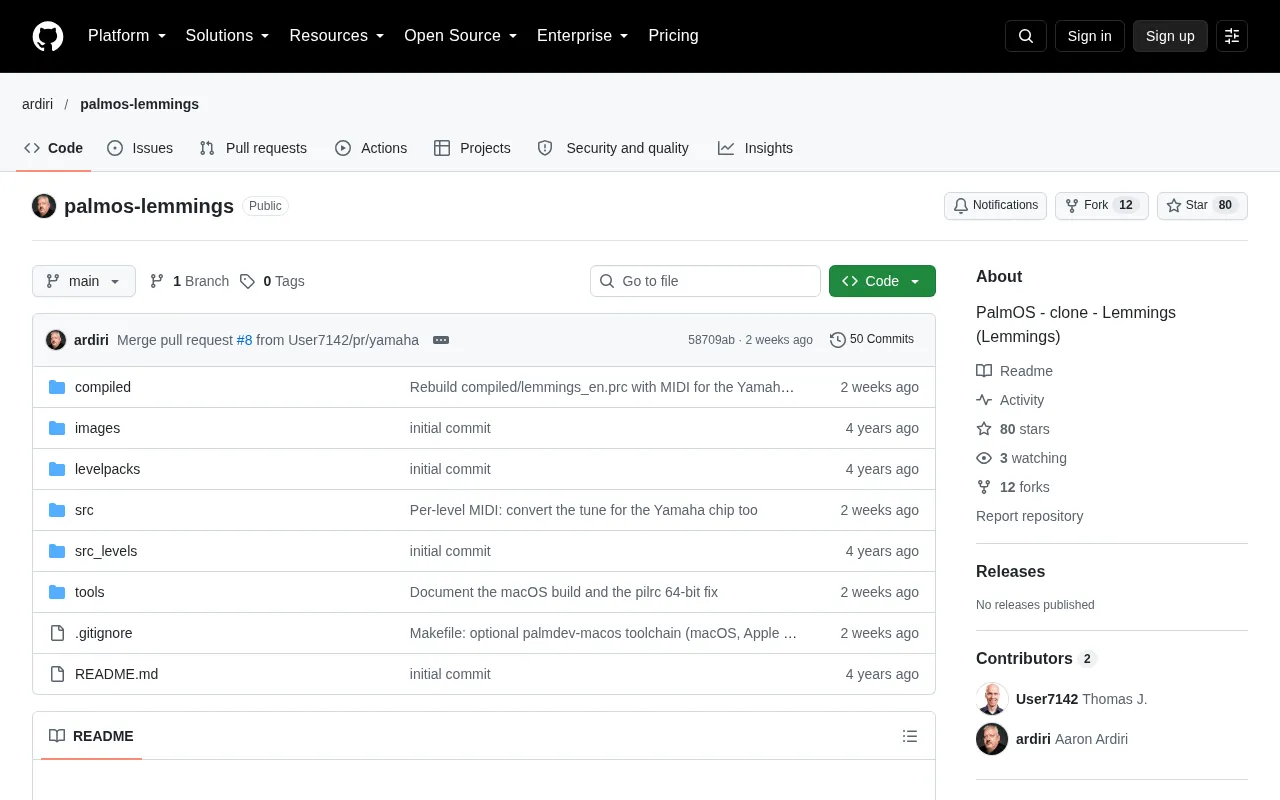Open the green Code dropdown button
1280x800 pixels.
coord(882,281)
